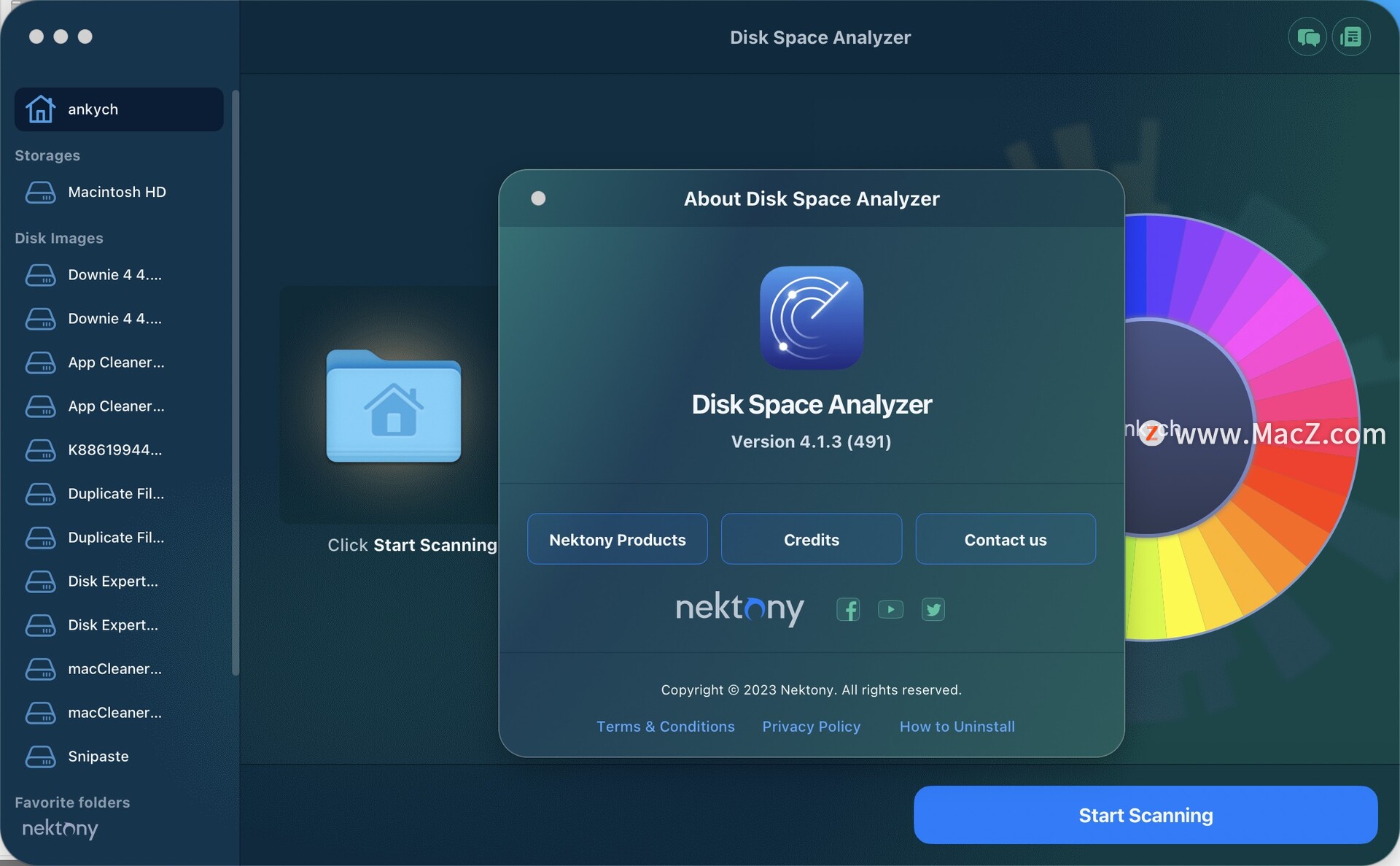Select the second Downie 4 disk image
1400x866 pixels.
click(x=119, y=319)
